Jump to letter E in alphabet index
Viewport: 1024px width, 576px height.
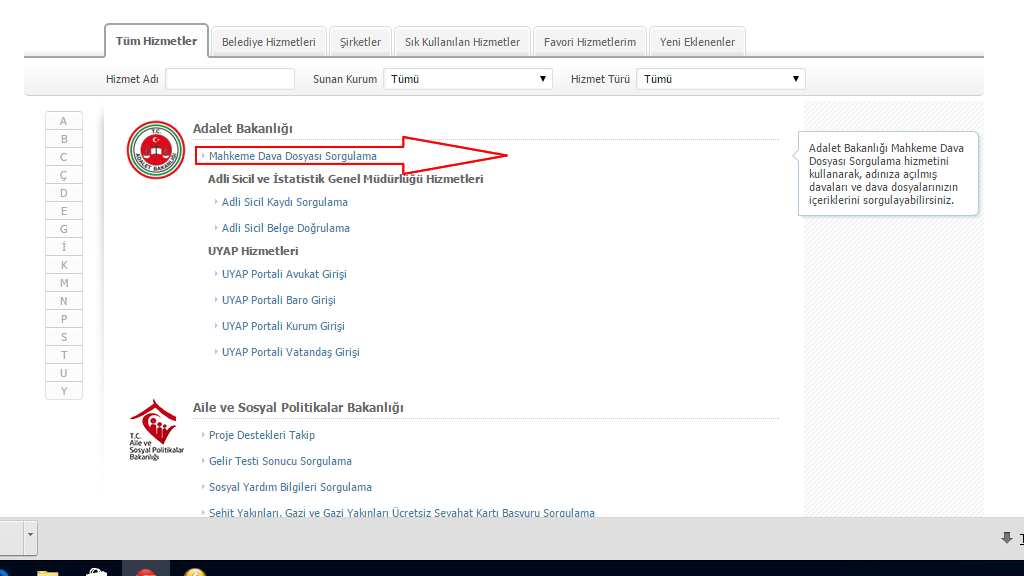(63, 211)
